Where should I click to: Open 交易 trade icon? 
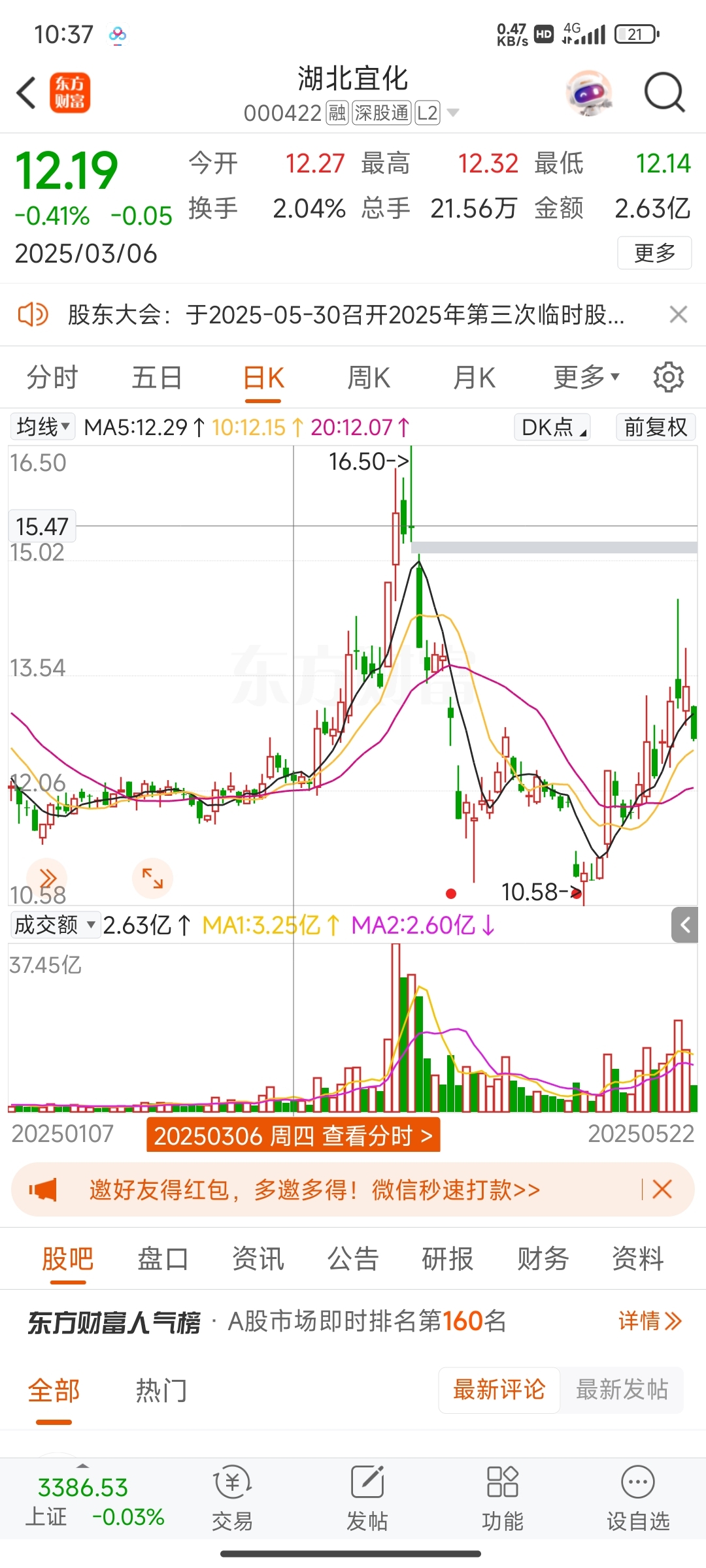coord(232,1499)
